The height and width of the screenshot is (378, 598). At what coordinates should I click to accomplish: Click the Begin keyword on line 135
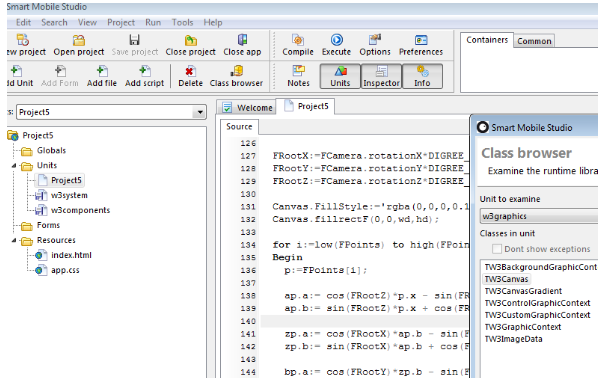coord(287,257)
